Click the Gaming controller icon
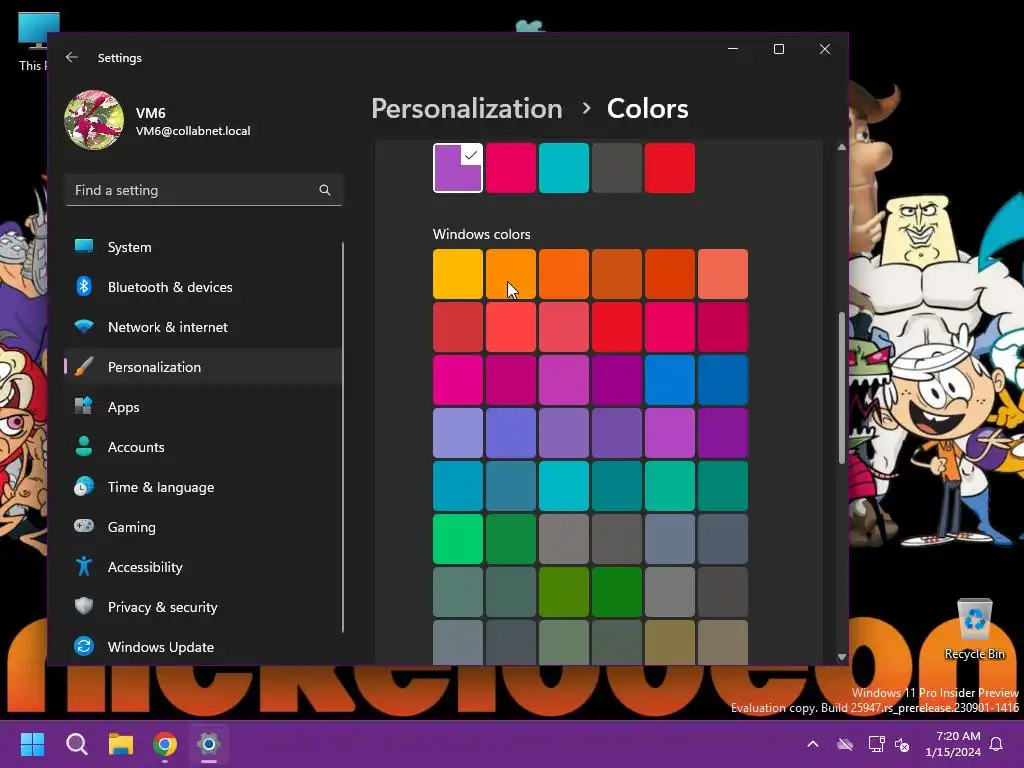The height and width of the screenshot is (768, 1024). (84, 526)
